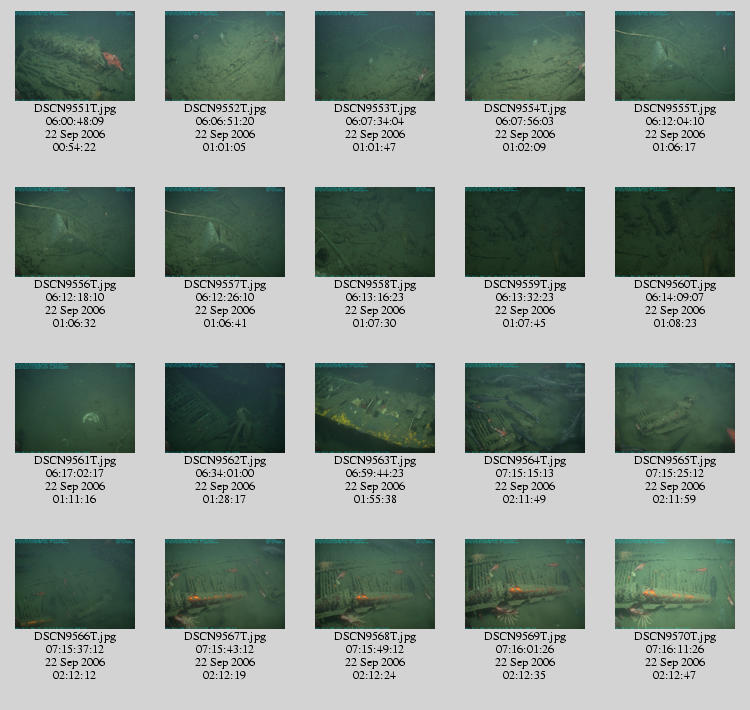Select the DSCN9557T.jpg image thumbnail
750x710 pixels.
click(x=225, y=232)
